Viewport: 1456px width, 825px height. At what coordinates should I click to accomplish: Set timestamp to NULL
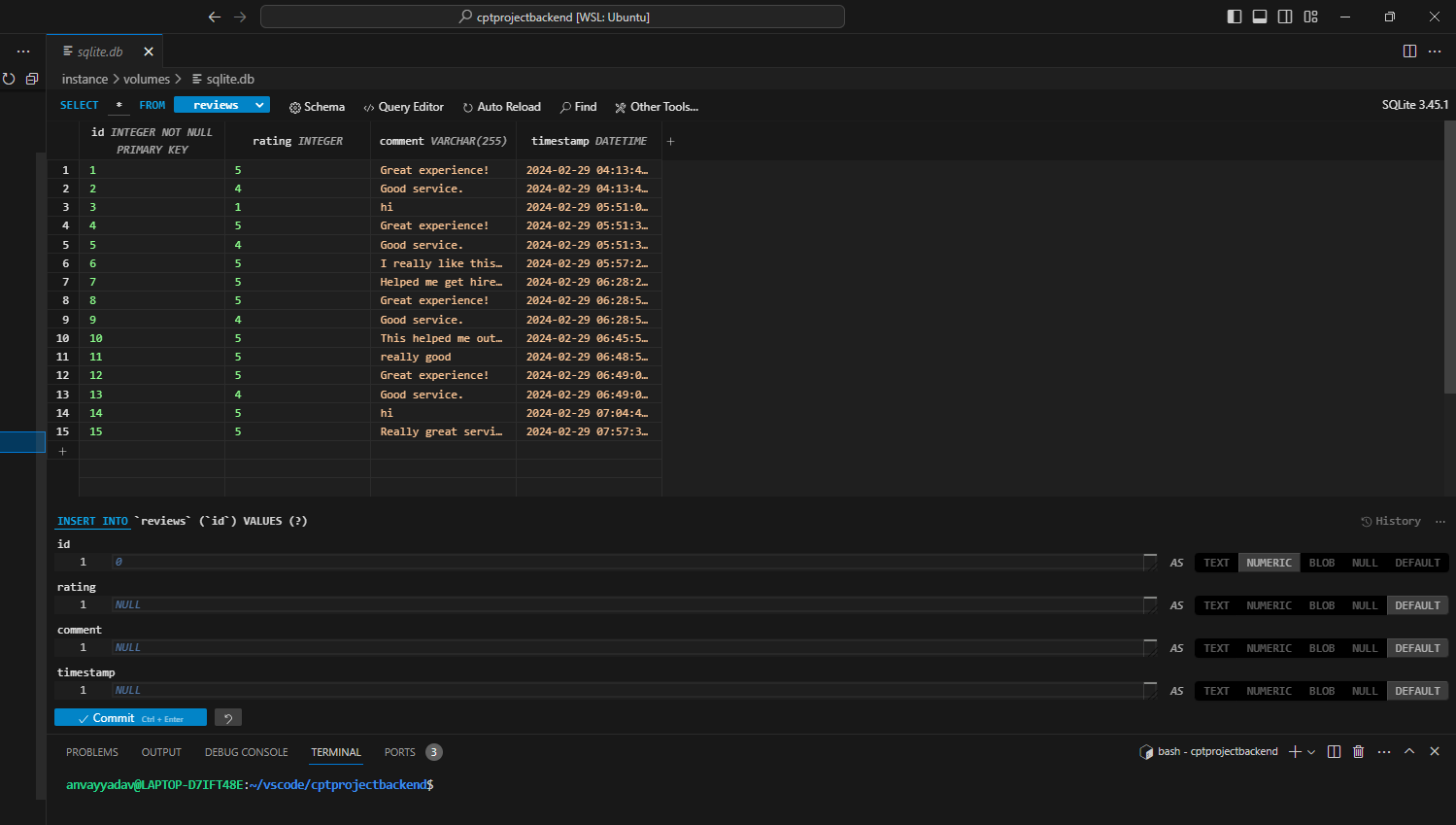point(1365,691)
